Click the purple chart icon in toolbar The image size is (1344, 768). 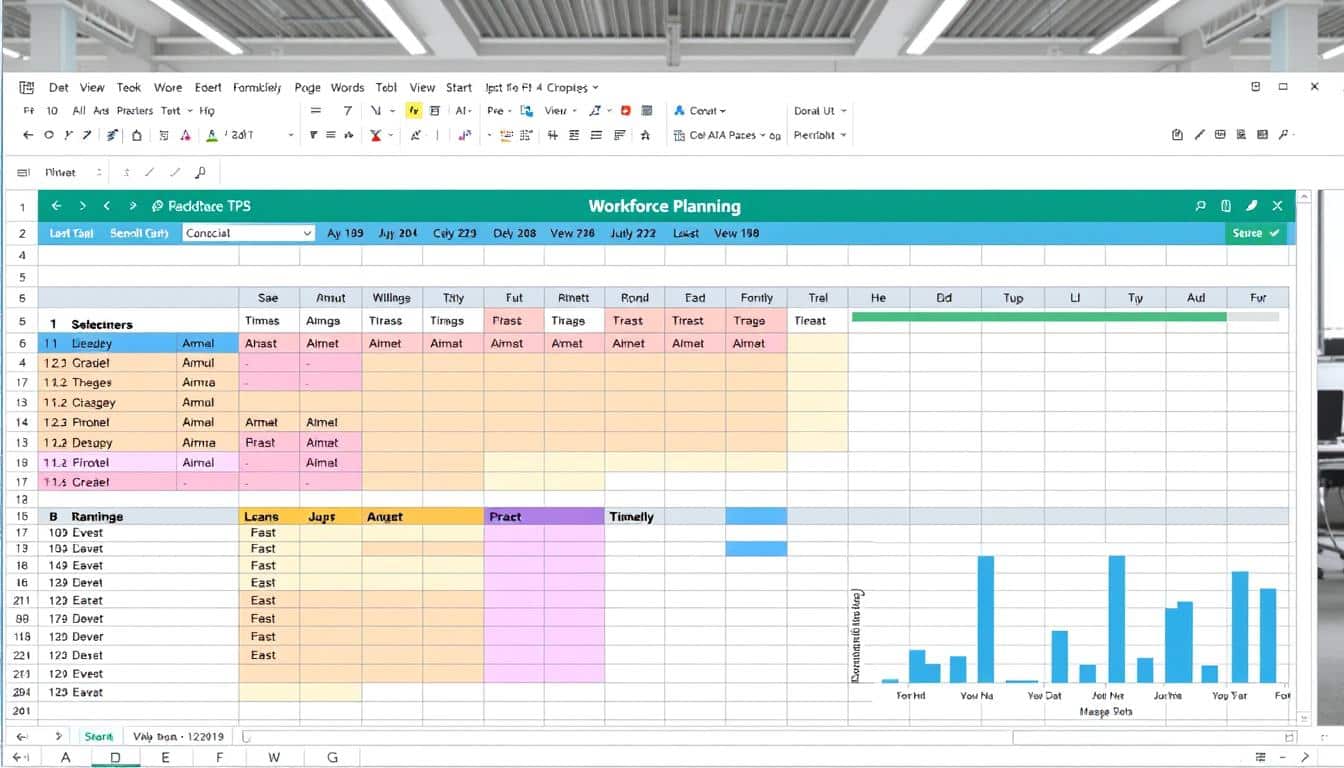coord(465,135)
